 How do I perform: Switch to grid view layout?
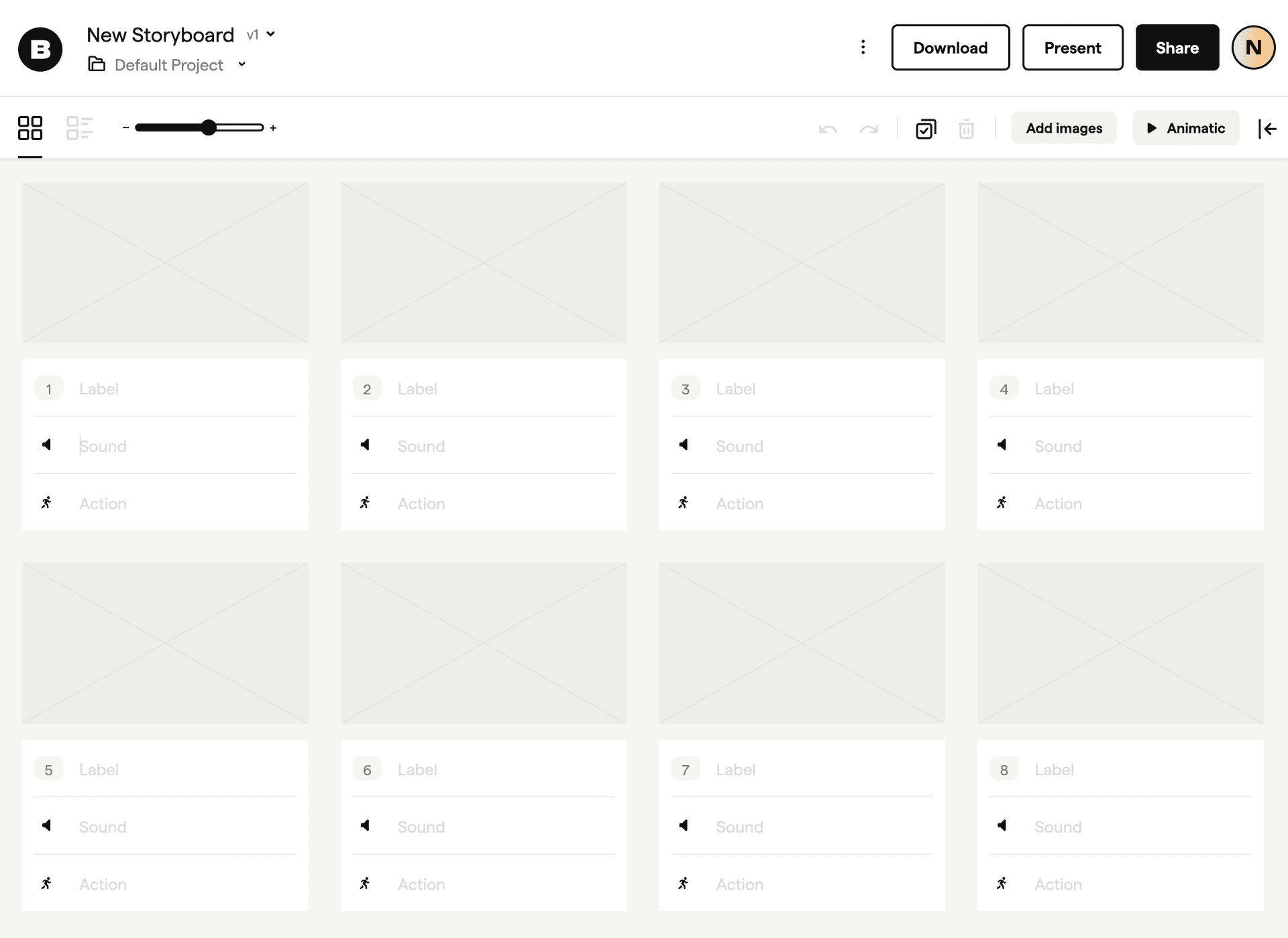30,127
